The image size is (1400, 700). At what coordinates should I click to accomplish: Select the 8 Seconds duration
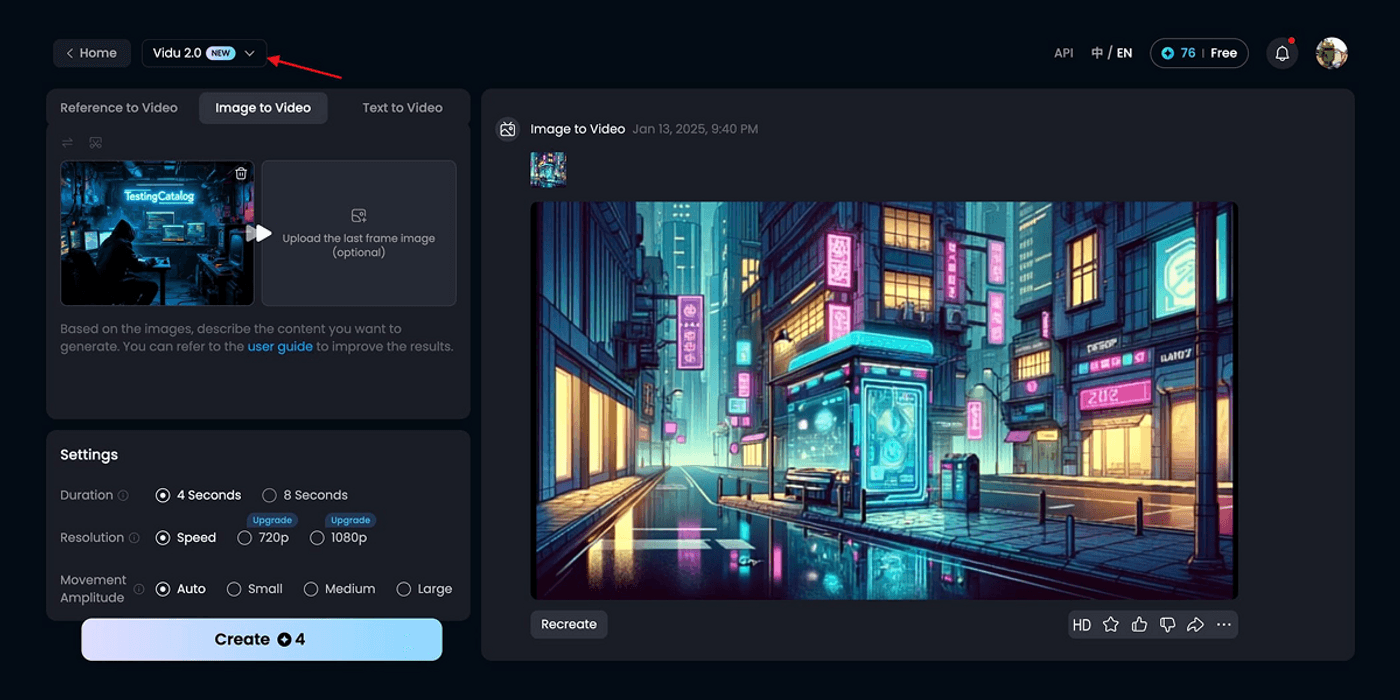pyautogui.click(x=270, y=495)
